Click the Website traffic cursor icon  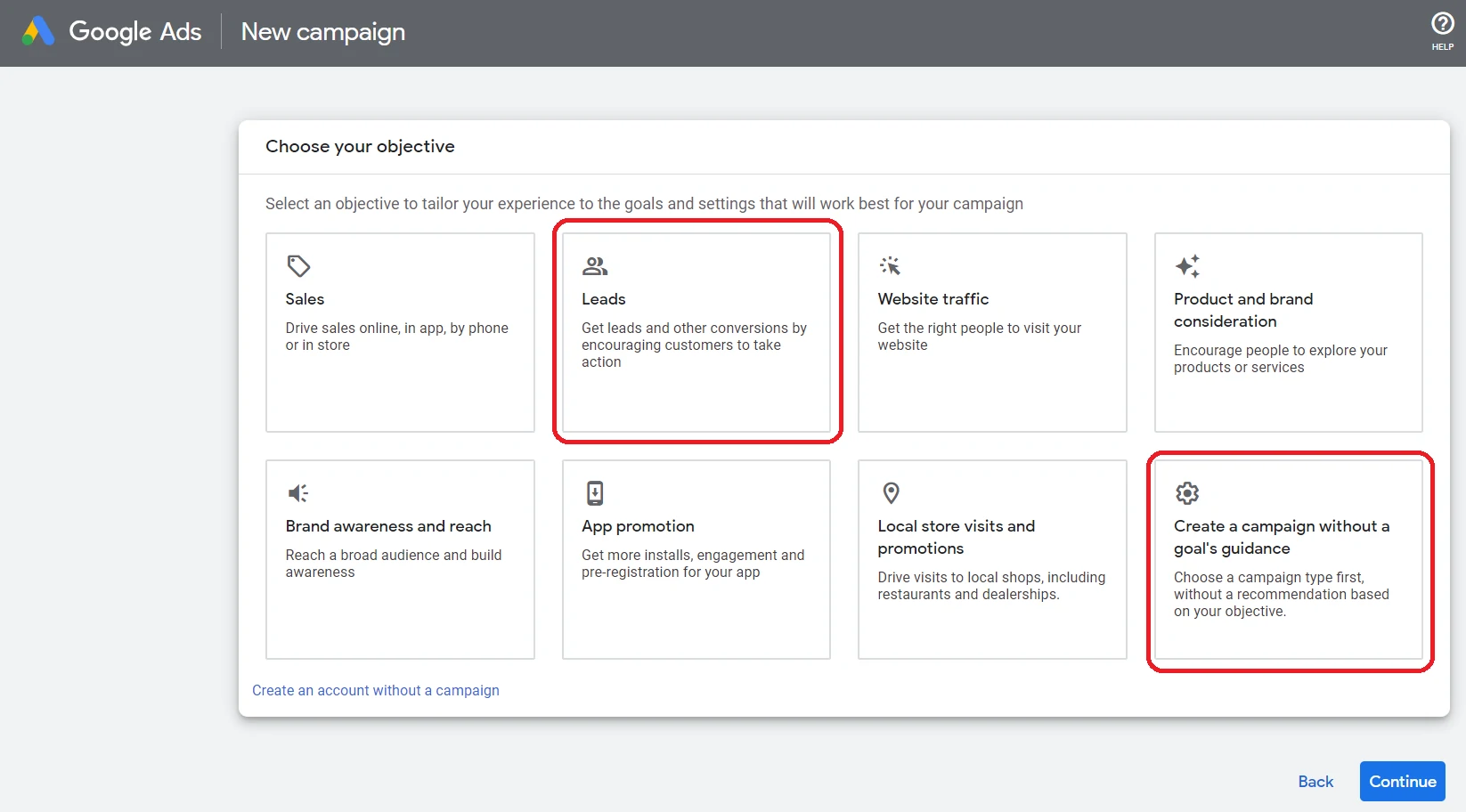890,265
